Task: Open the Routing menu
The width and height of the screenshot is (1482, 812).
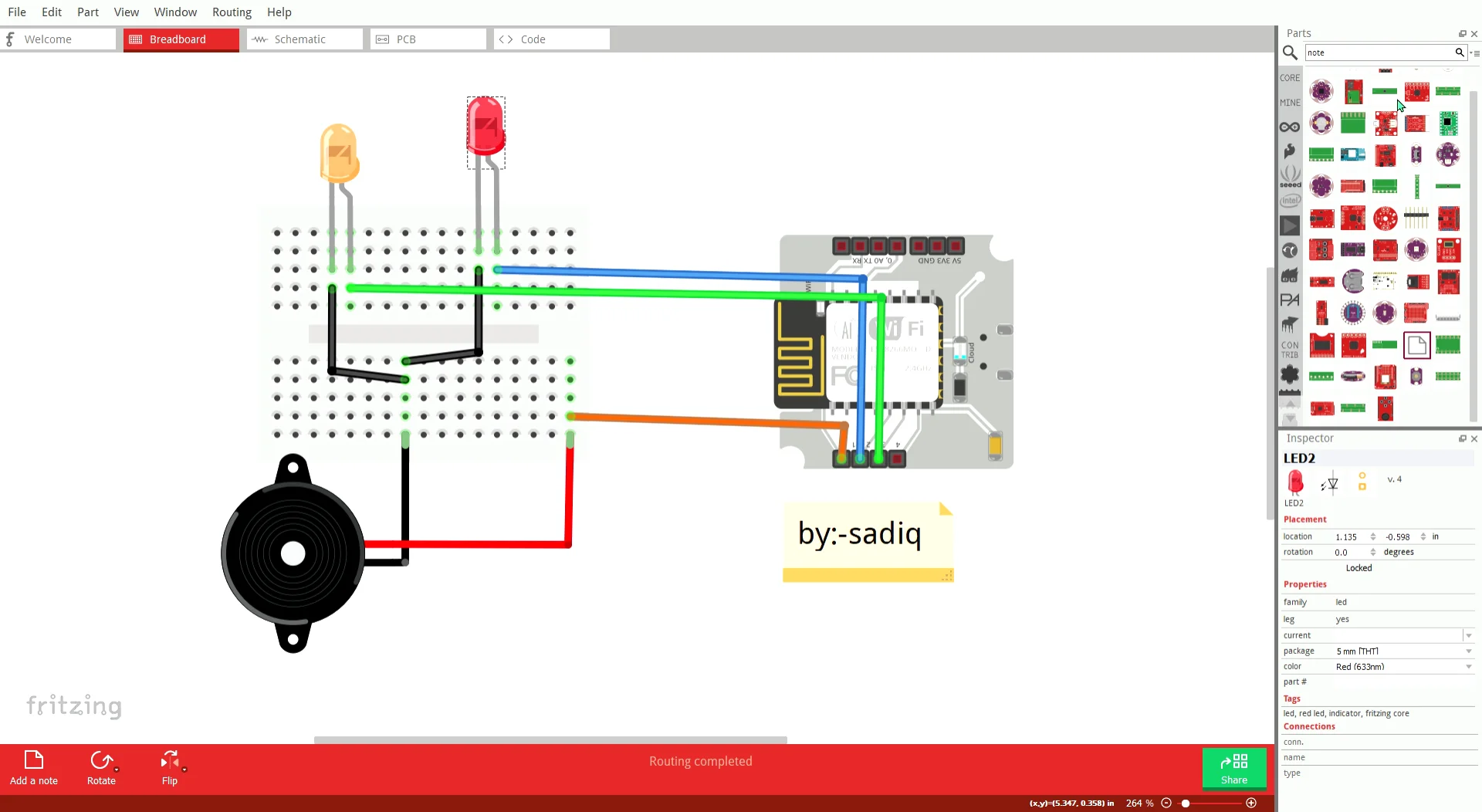Action: [232, 12]
